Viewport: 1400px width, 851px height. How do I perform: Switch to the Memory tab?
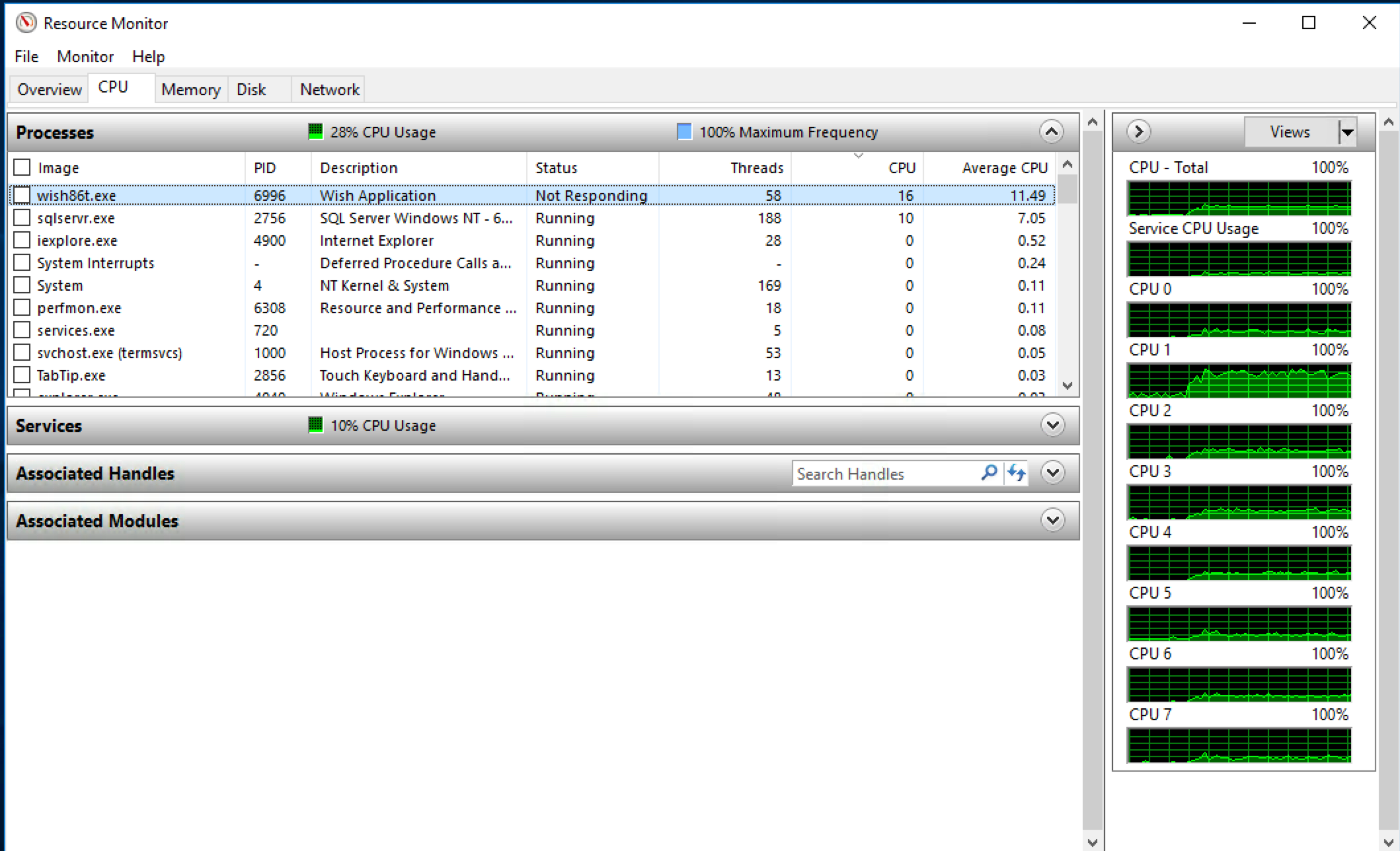point(191,89)
